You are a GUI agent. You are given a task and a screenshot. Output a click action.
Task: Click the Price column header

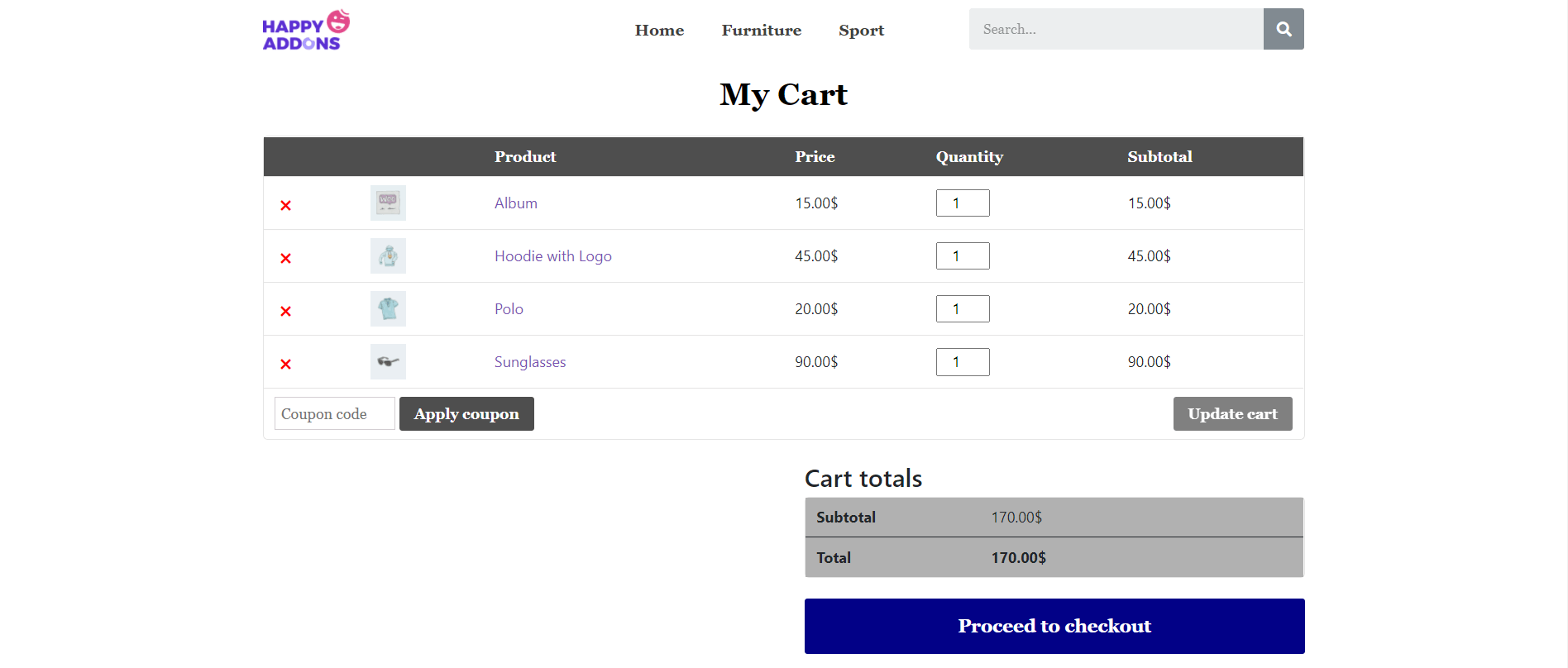(x=815, y=157)
